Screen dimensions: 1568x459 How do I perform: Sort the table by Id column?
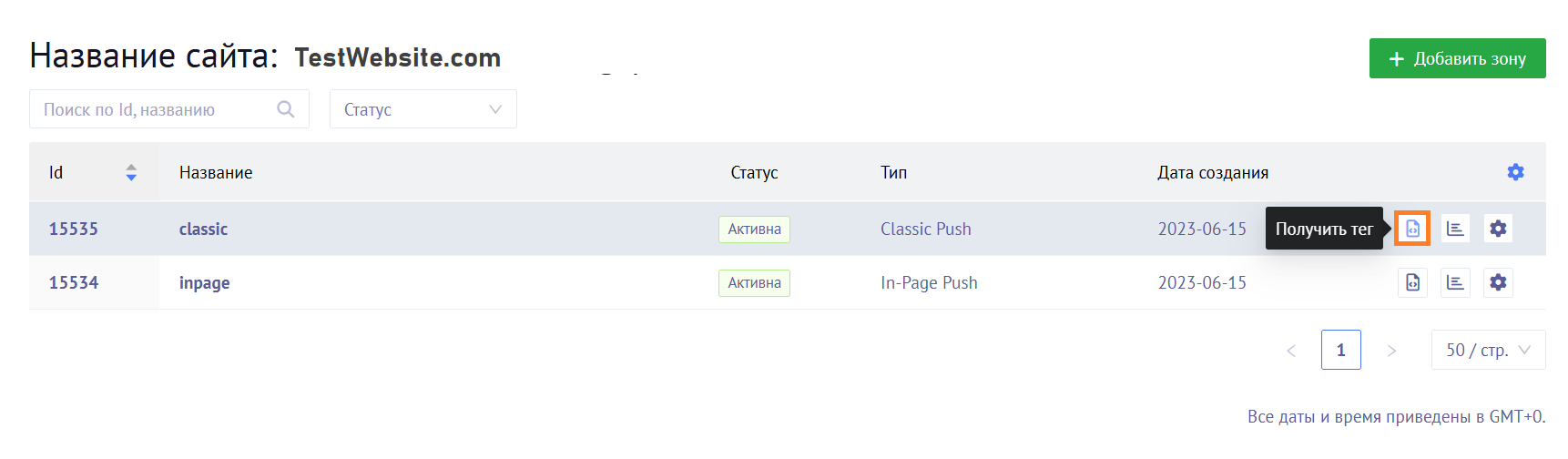point(131,172)
